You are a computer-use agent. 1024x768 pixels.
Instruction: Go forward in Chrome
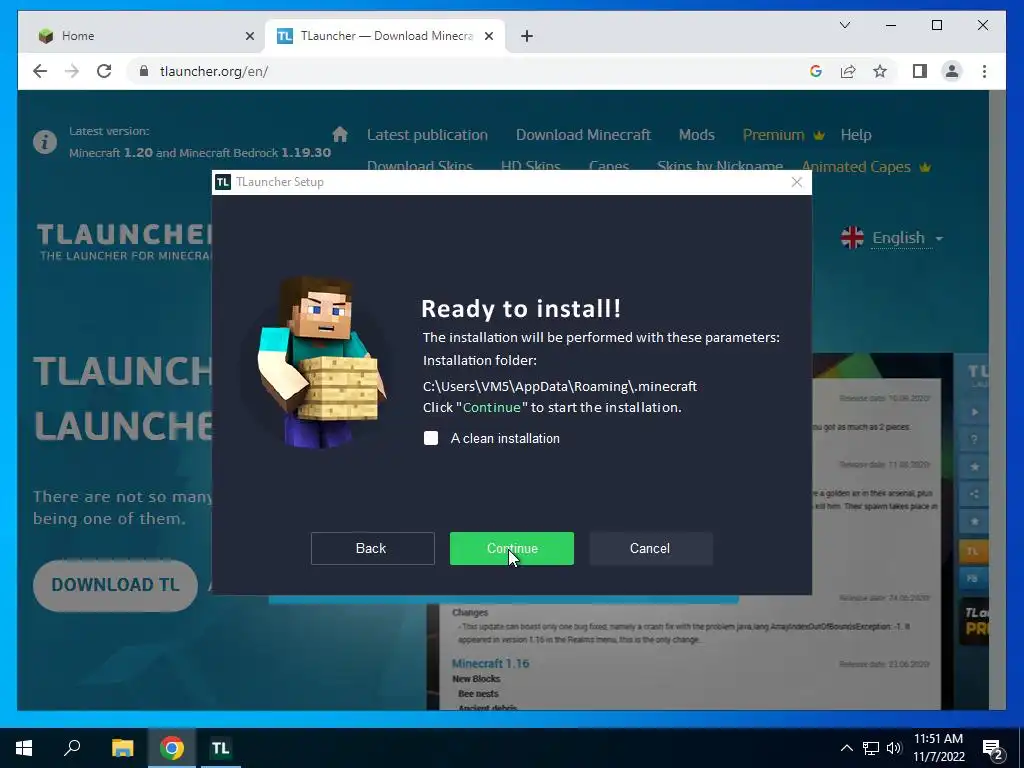pos(72,71)
